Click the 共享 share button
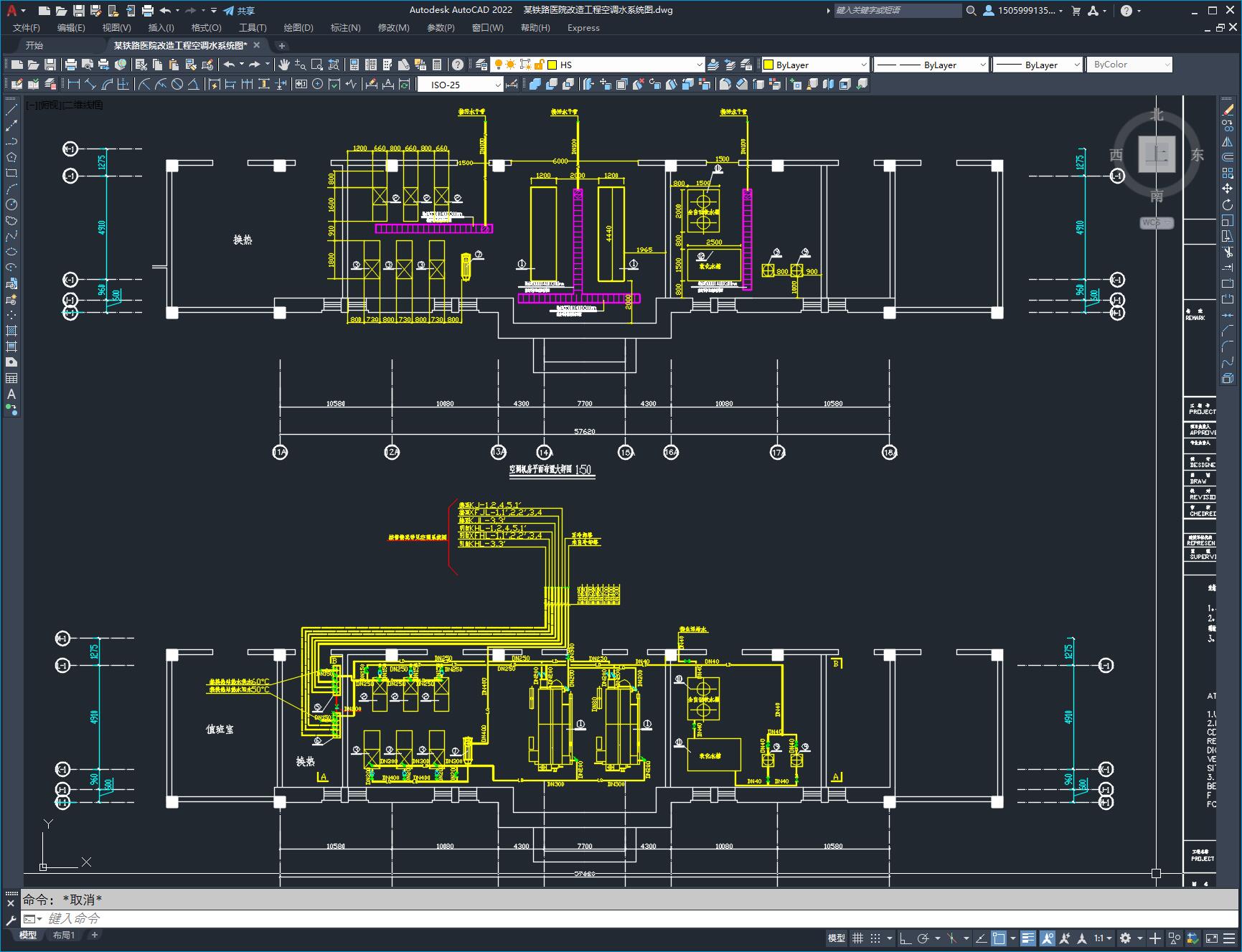Viewport: 1242px width, 952px height. click(239, 11)
